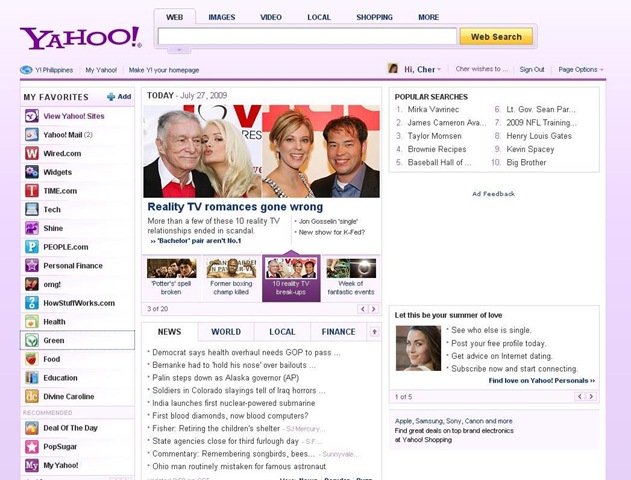
Task: Click the Personals woman photo
Action: pos(418,348)
